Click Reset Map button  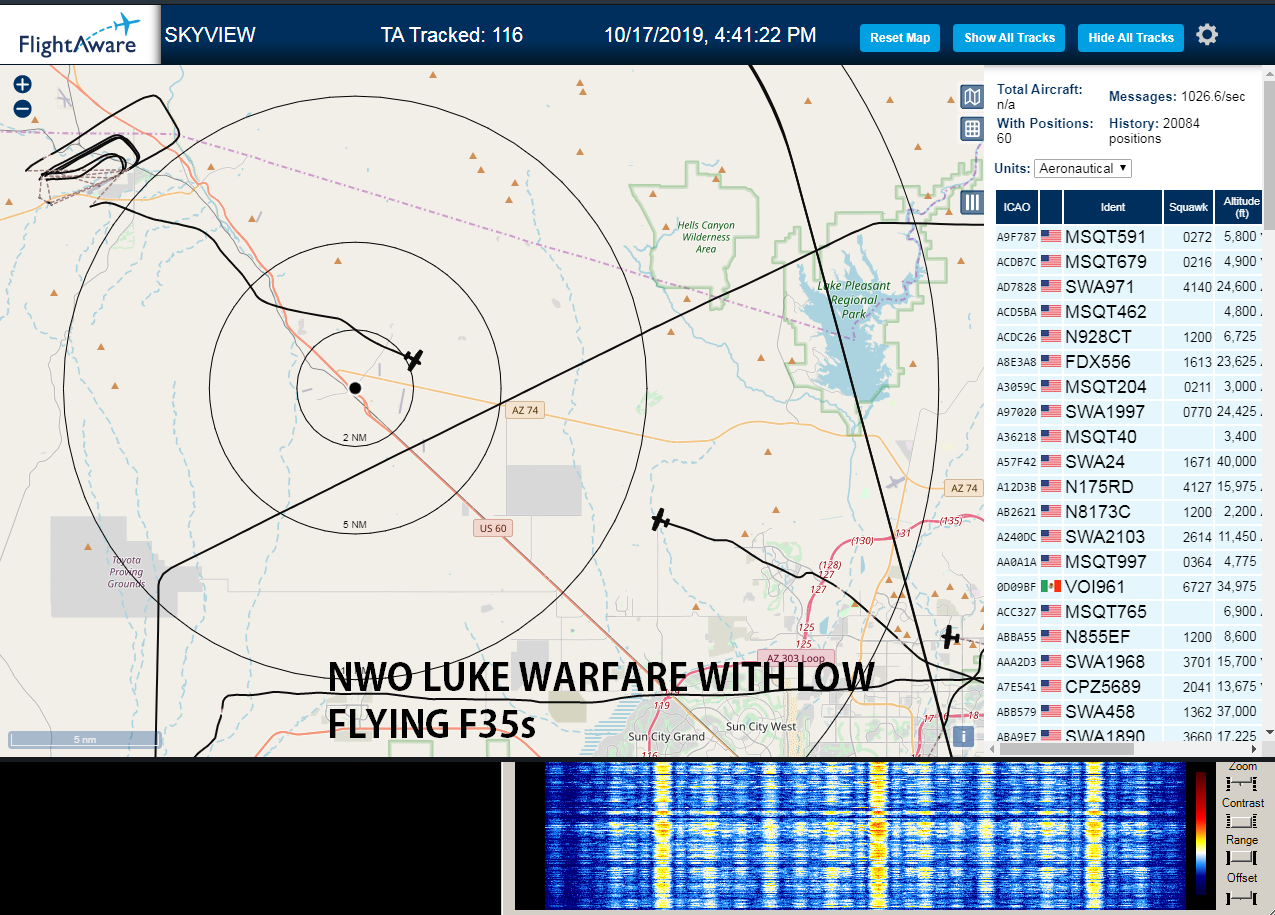coord(900,38)
